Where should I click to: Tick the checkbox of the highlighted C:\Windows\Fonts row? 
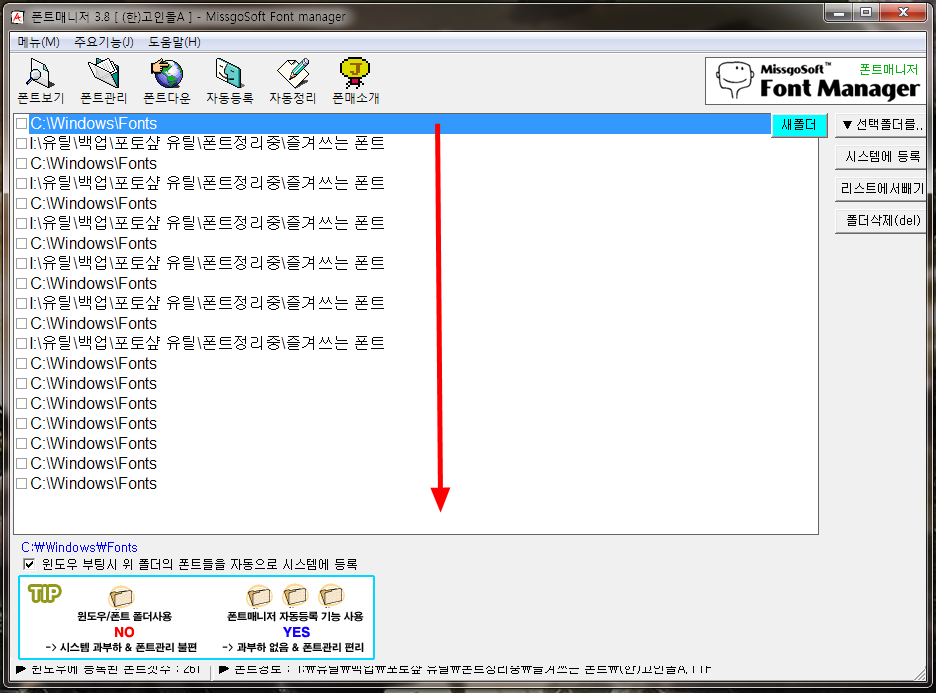(21, 124)
